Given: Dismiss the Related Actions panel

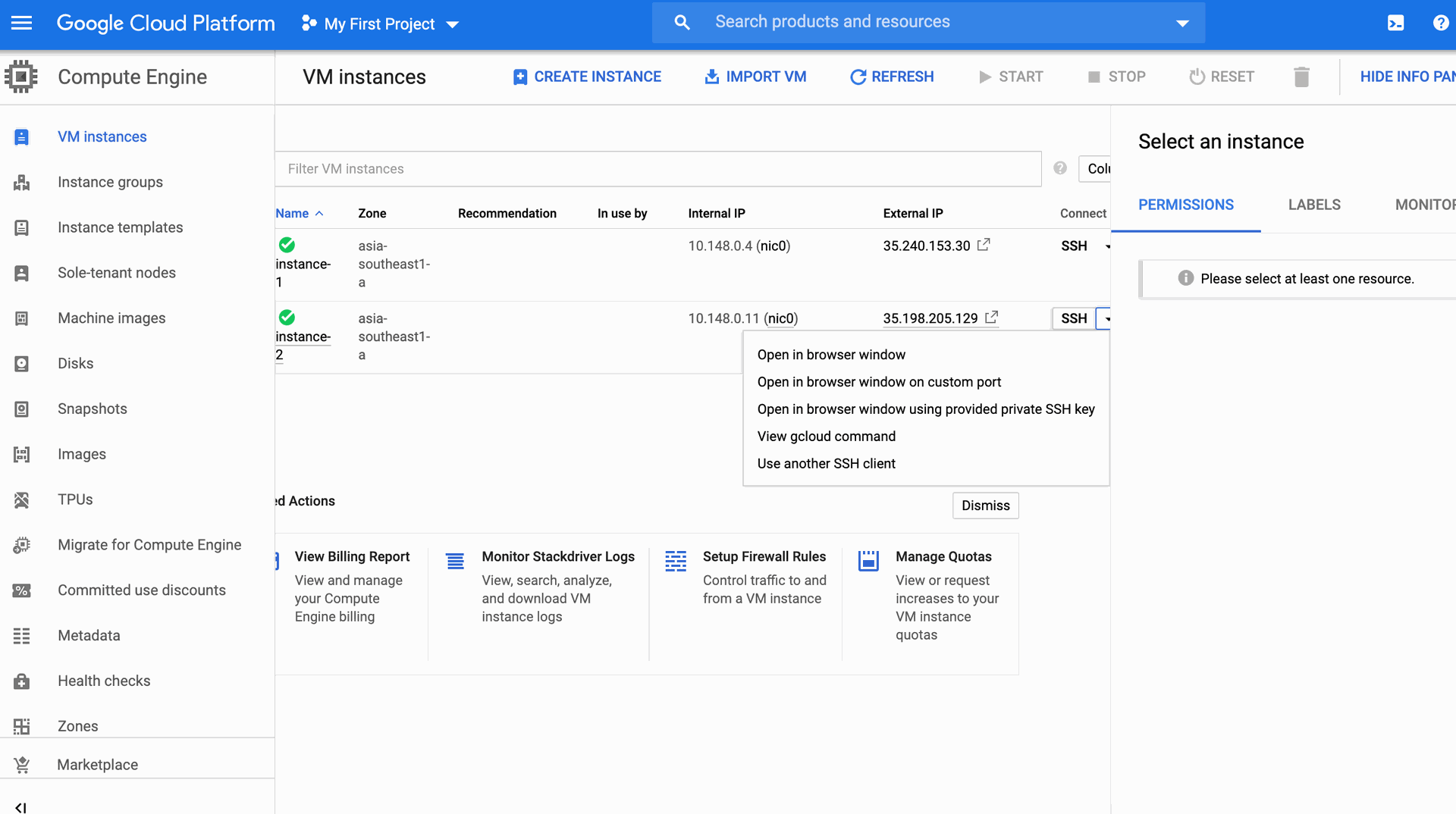Looking at the screenshot, I should [x=985, y=506].
